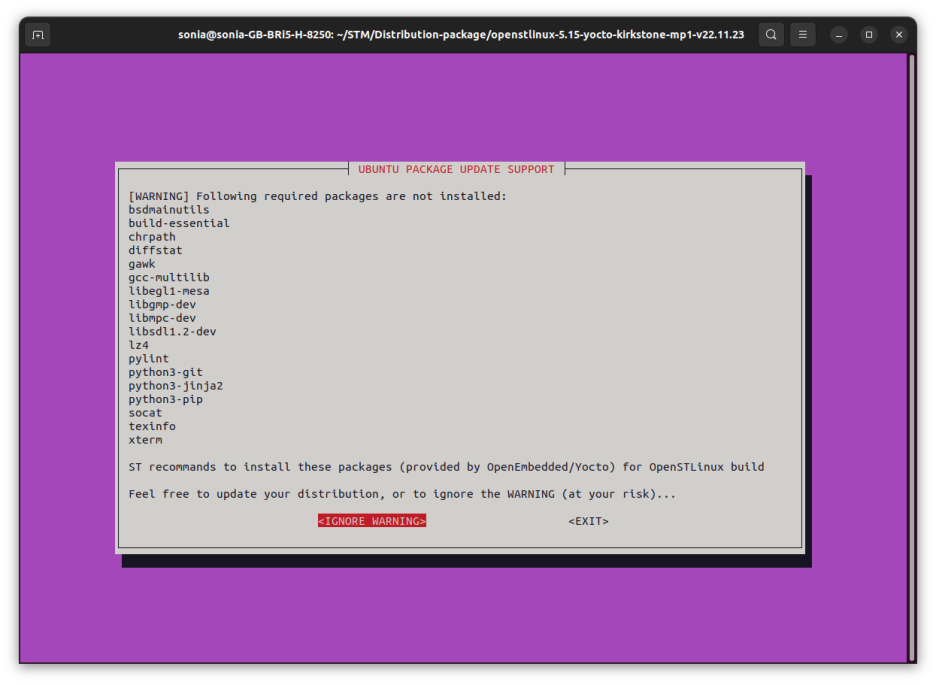This screenshot has height=685, width=936.
Task: Click the socat package line
Action: tap(145, 413)
